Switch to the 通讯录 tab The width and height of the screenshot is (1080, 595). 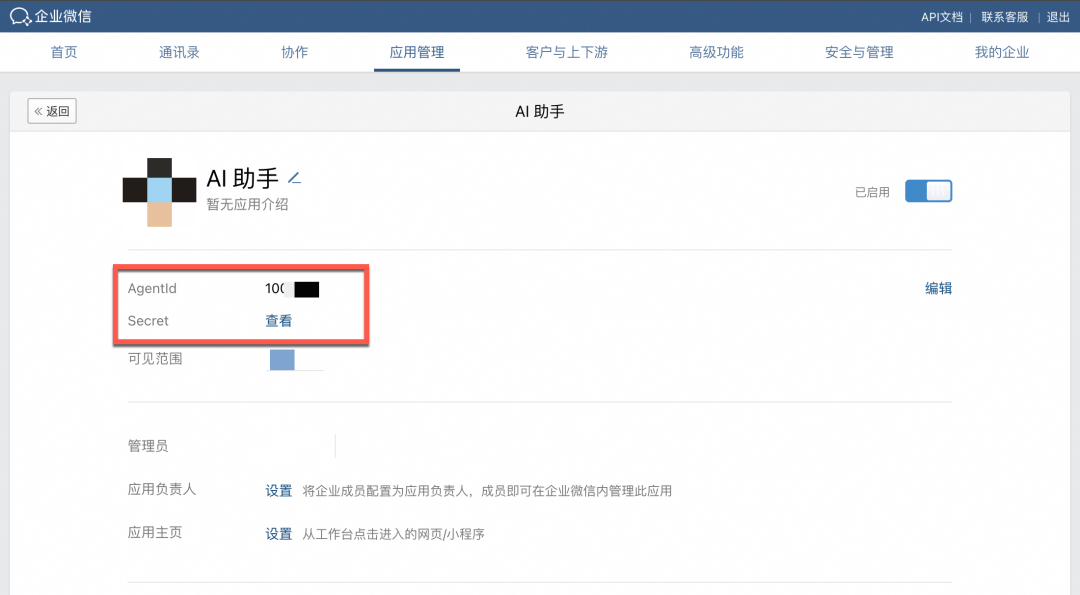[179, 52]
